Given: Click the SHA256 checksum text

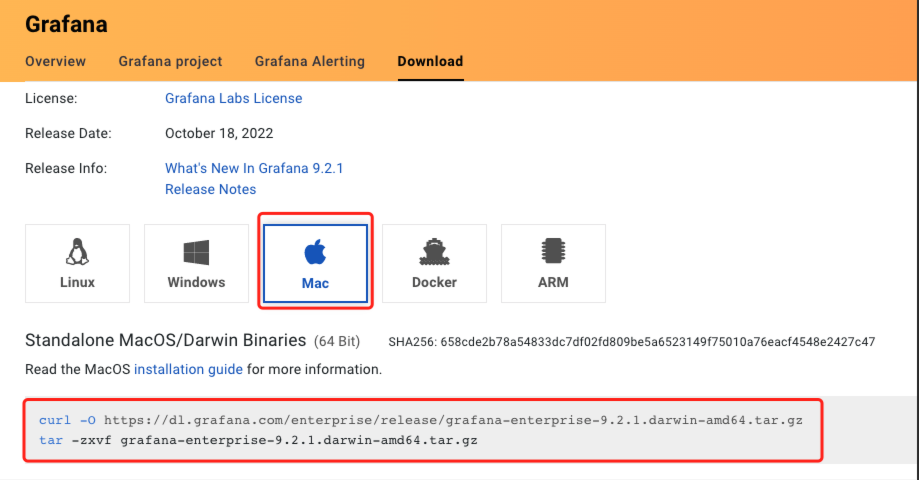Looking at the screenshot, I should (631, 342).
